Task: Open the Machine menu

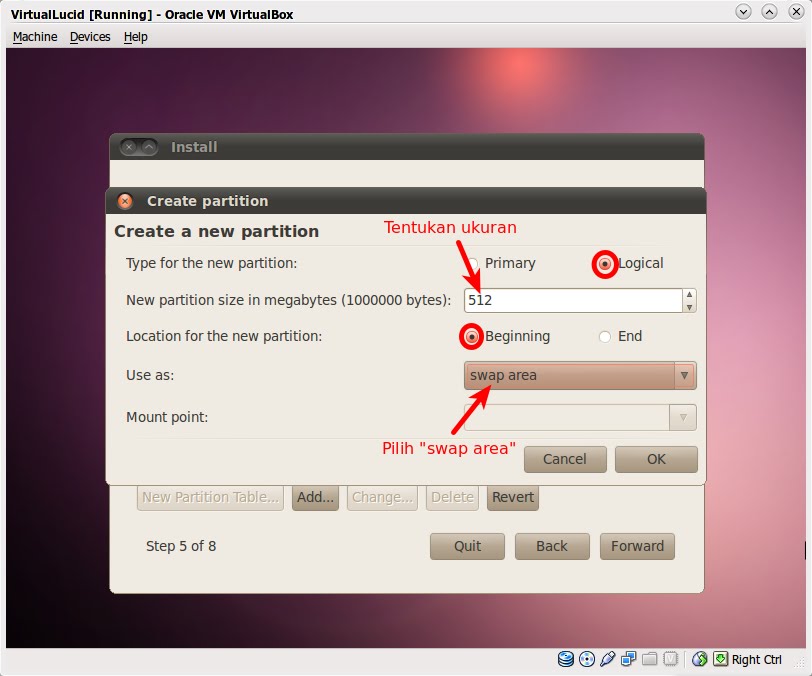Action: pyautogui.click(x=34, y=36)
